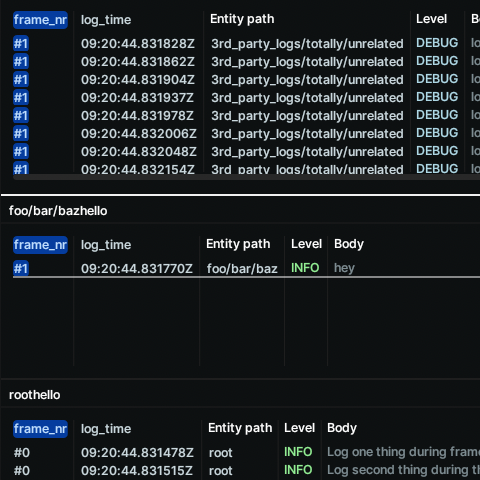Click Entity path header in foo/bar/bazhello table
This screenshot has height=480, width=480.
238,244
